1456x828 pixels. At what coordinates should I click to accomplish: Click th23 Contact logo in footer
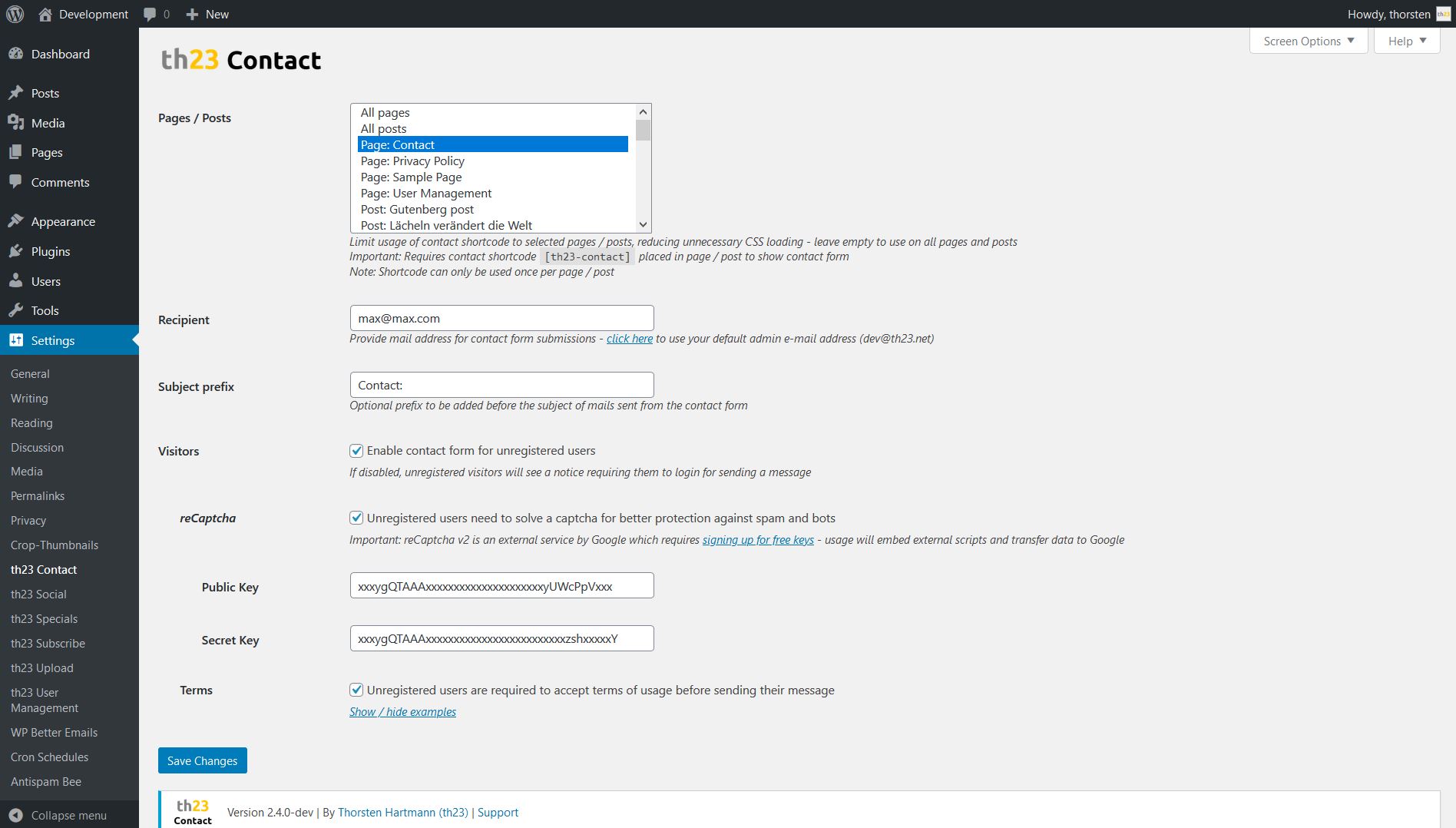point(192,811)
